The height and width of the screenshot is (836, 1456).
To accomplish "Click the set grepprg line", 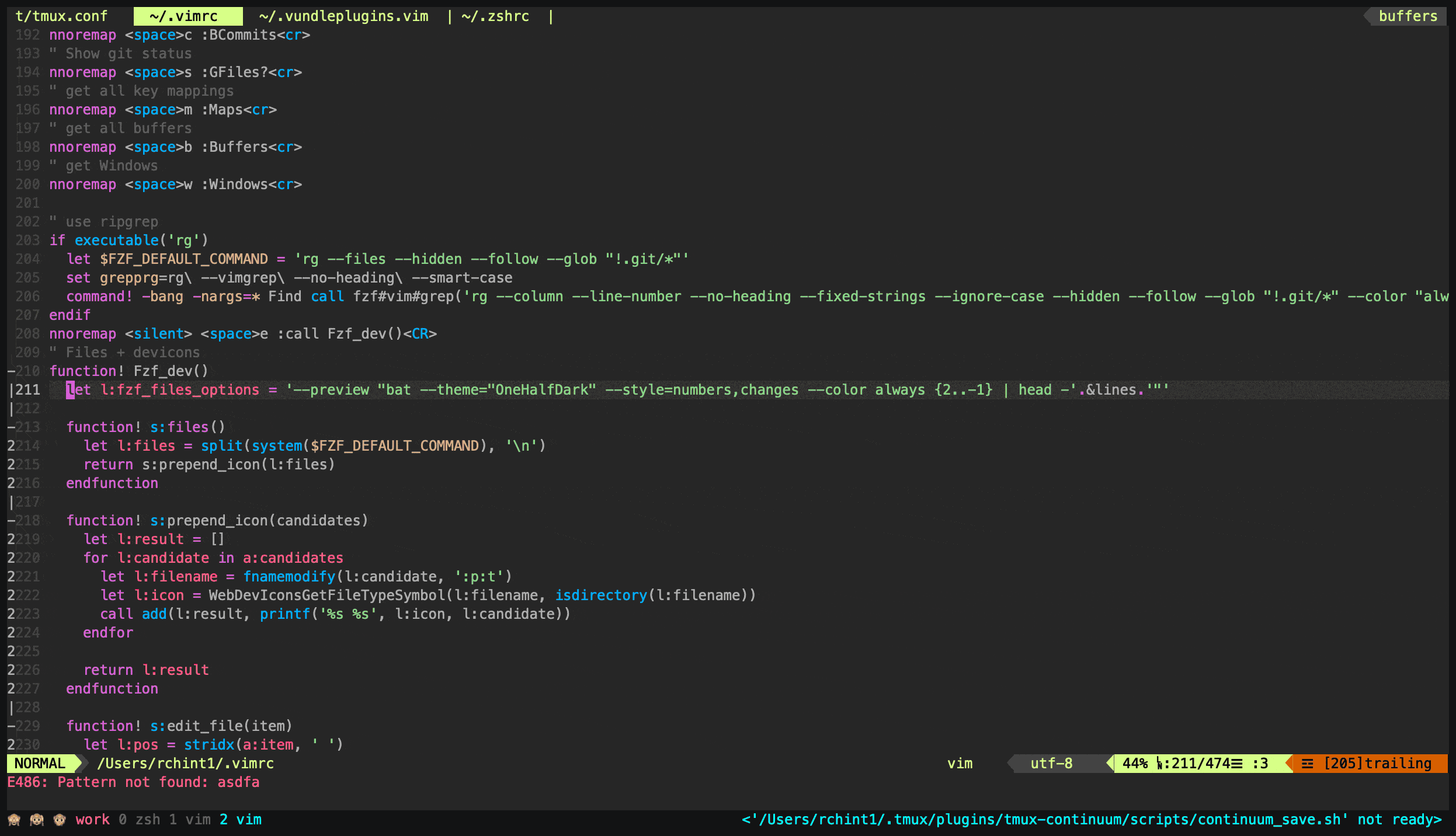I will point(289,278).
